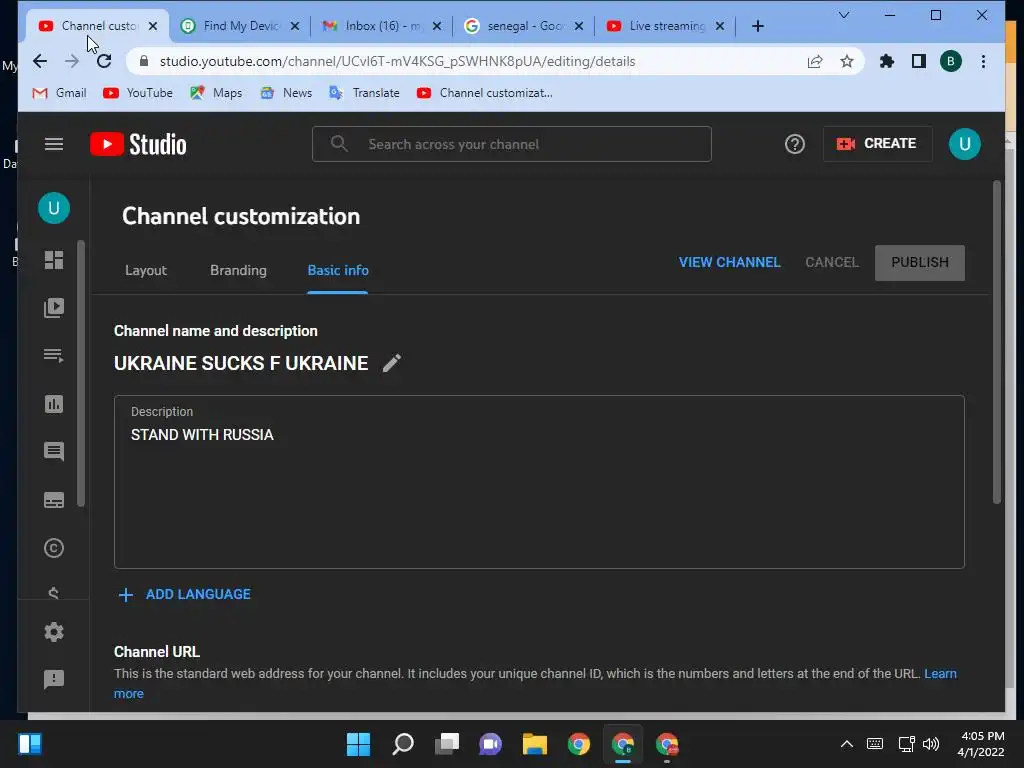Select the Basic info tab
Viewport: 1024px width, 768px height.
tap(338, 270)
